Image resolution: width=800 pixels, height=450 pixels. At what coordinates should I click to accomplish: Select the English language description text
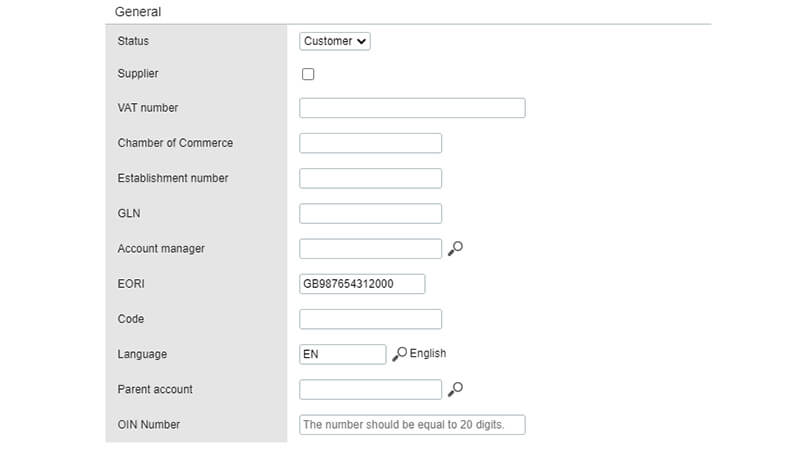click(428, 354)
